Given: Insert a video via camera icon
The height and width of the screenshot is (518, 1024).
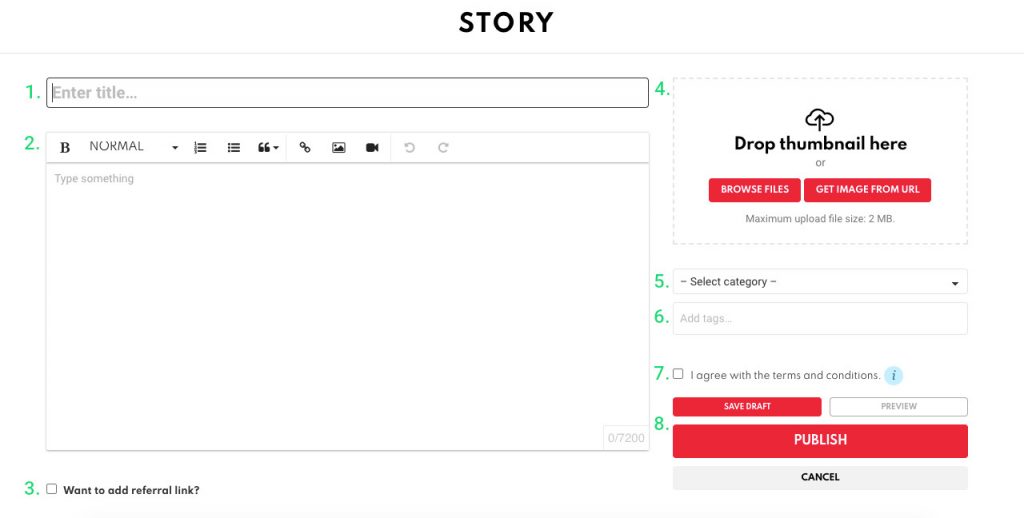Looking at the screenshot, I should click(x=372, y=148).
